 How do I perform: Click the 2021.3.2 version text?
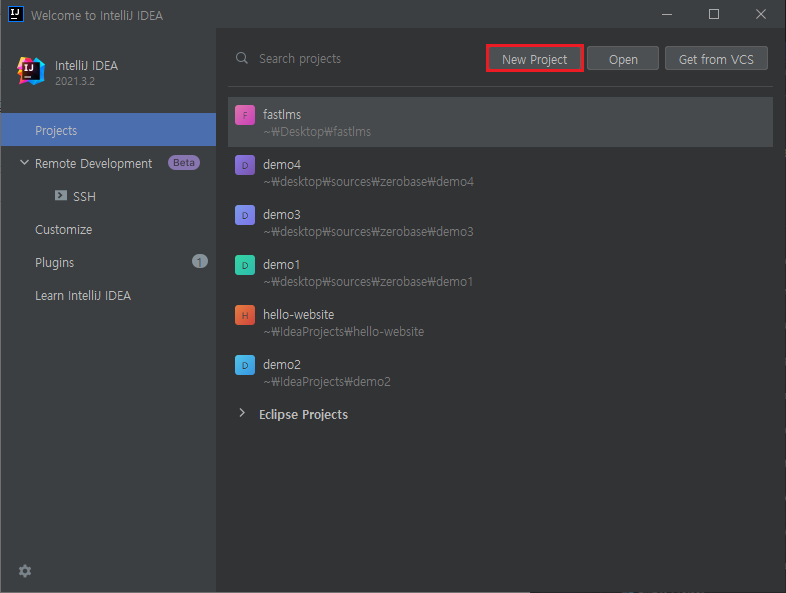click(x=75, y=81)
